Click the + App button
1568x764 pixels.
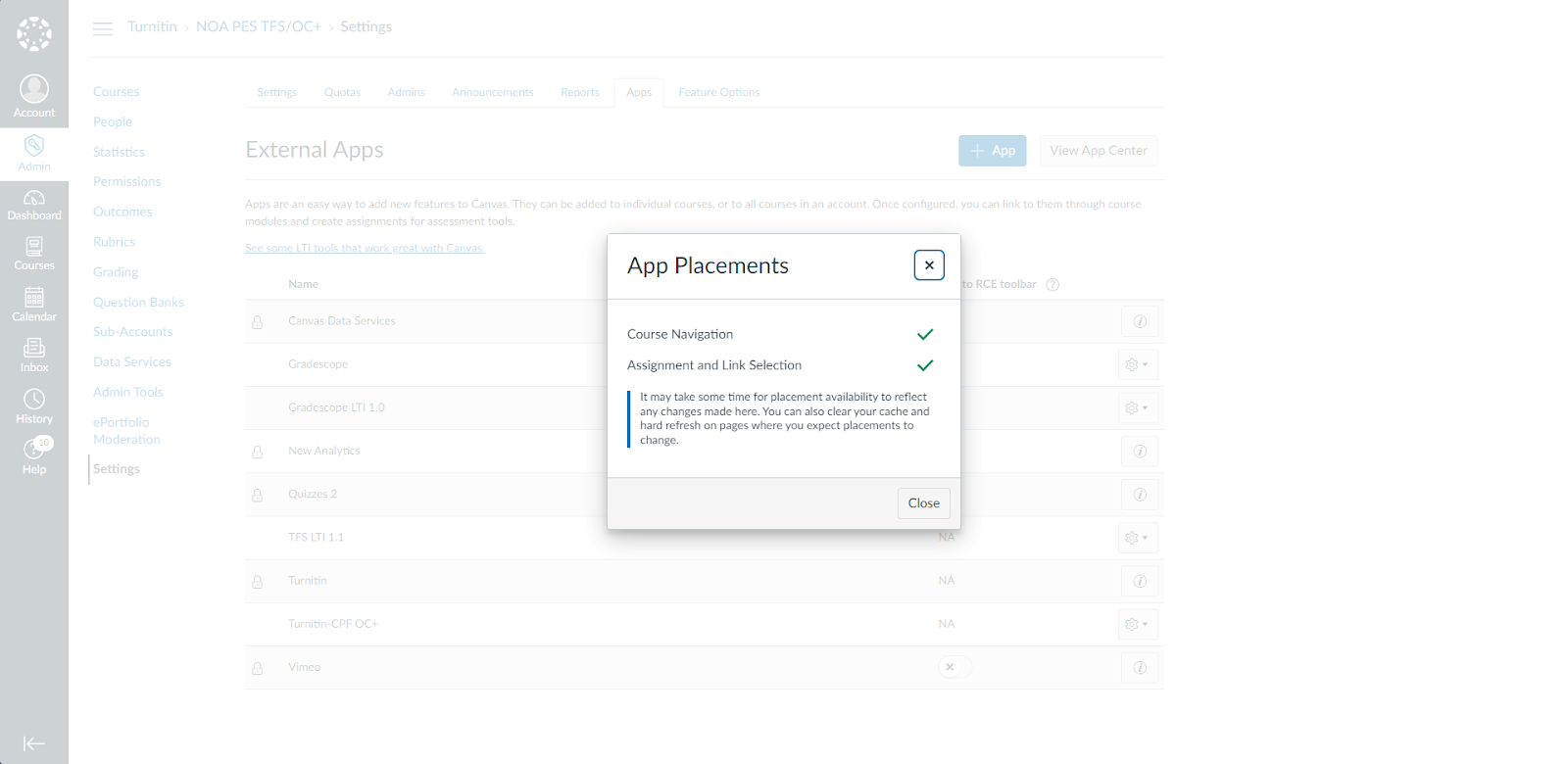[992, 151]
